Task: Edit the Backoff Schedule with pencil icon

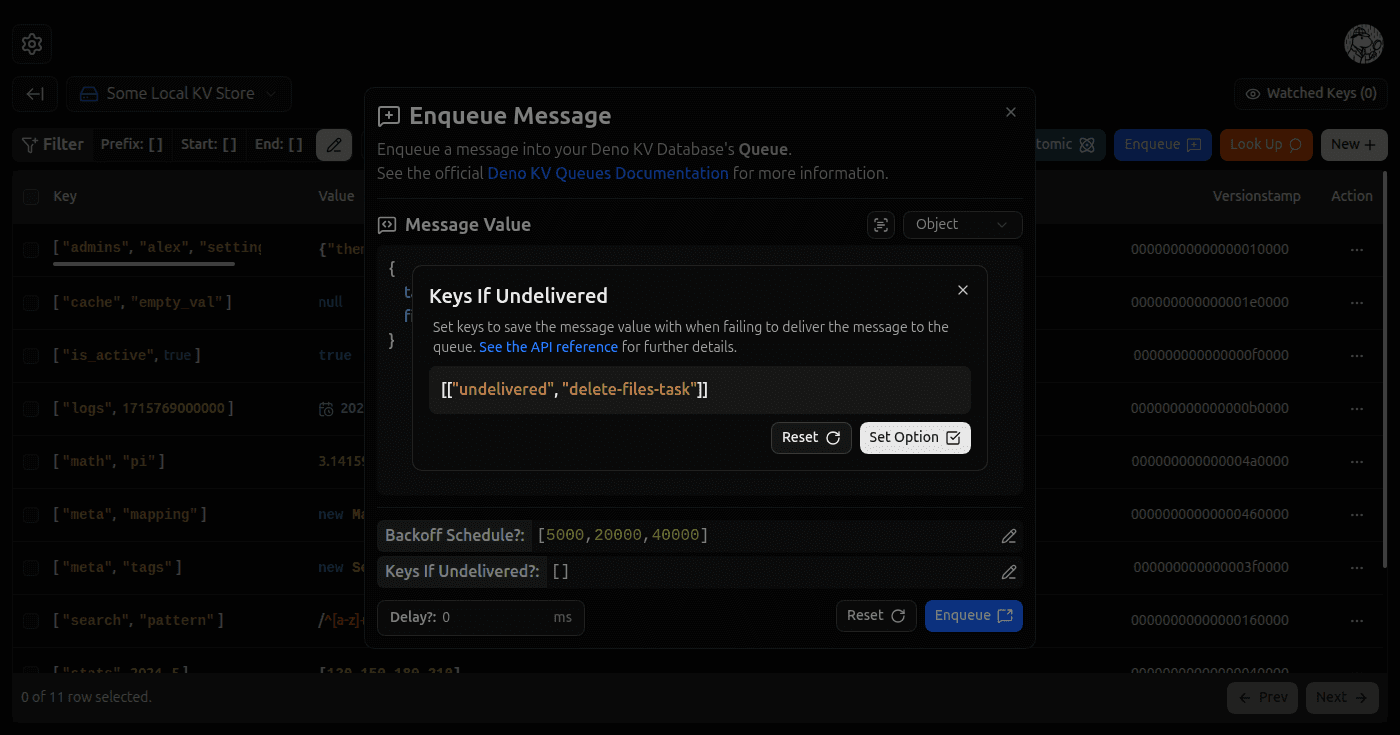Action: (1009, 536)
